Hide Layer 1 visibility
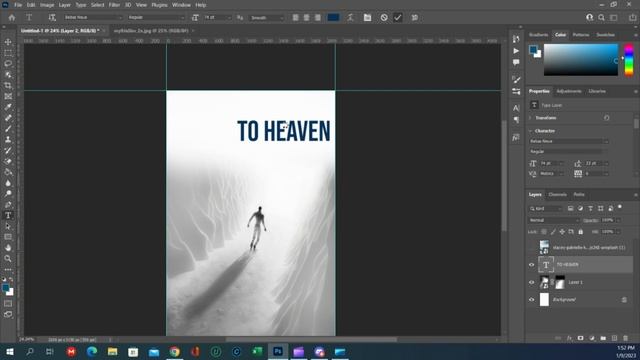Image resolution: width=640 pixels, height=360 pixels. 531,282
